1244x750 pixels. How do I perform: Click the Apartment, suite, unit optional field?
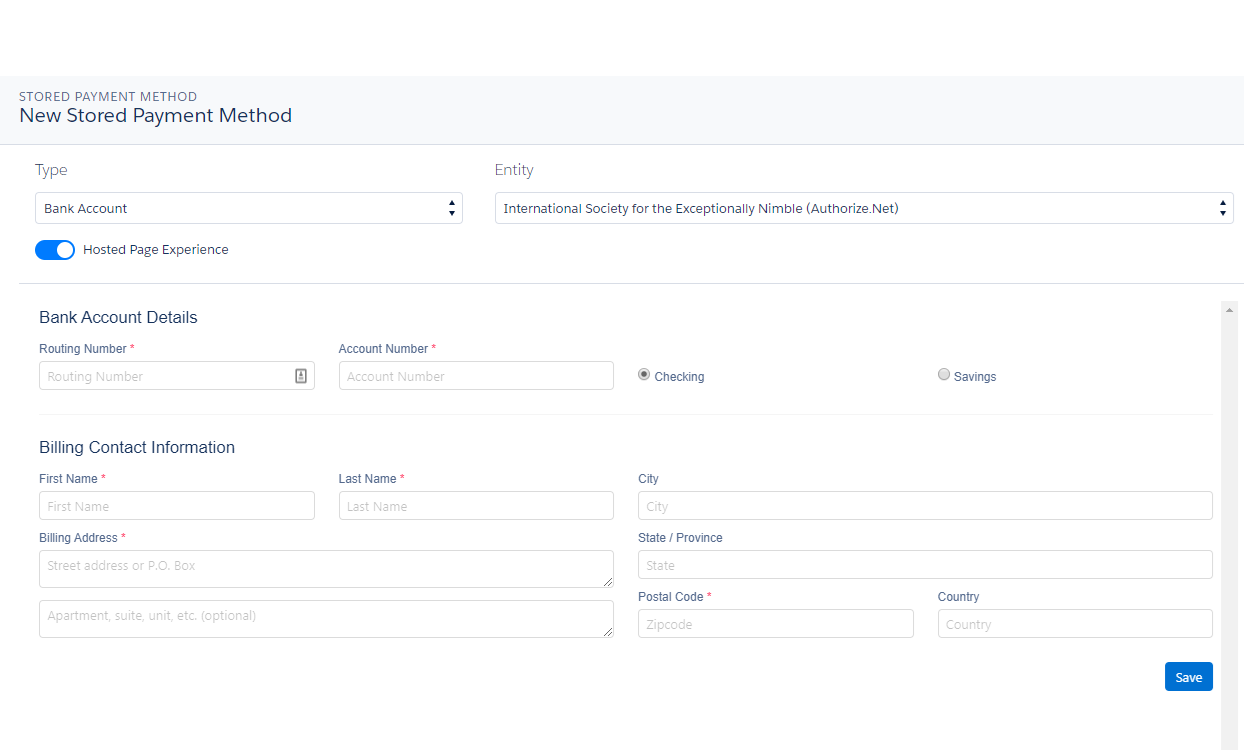pyautogui.click(x=326, y=618)
